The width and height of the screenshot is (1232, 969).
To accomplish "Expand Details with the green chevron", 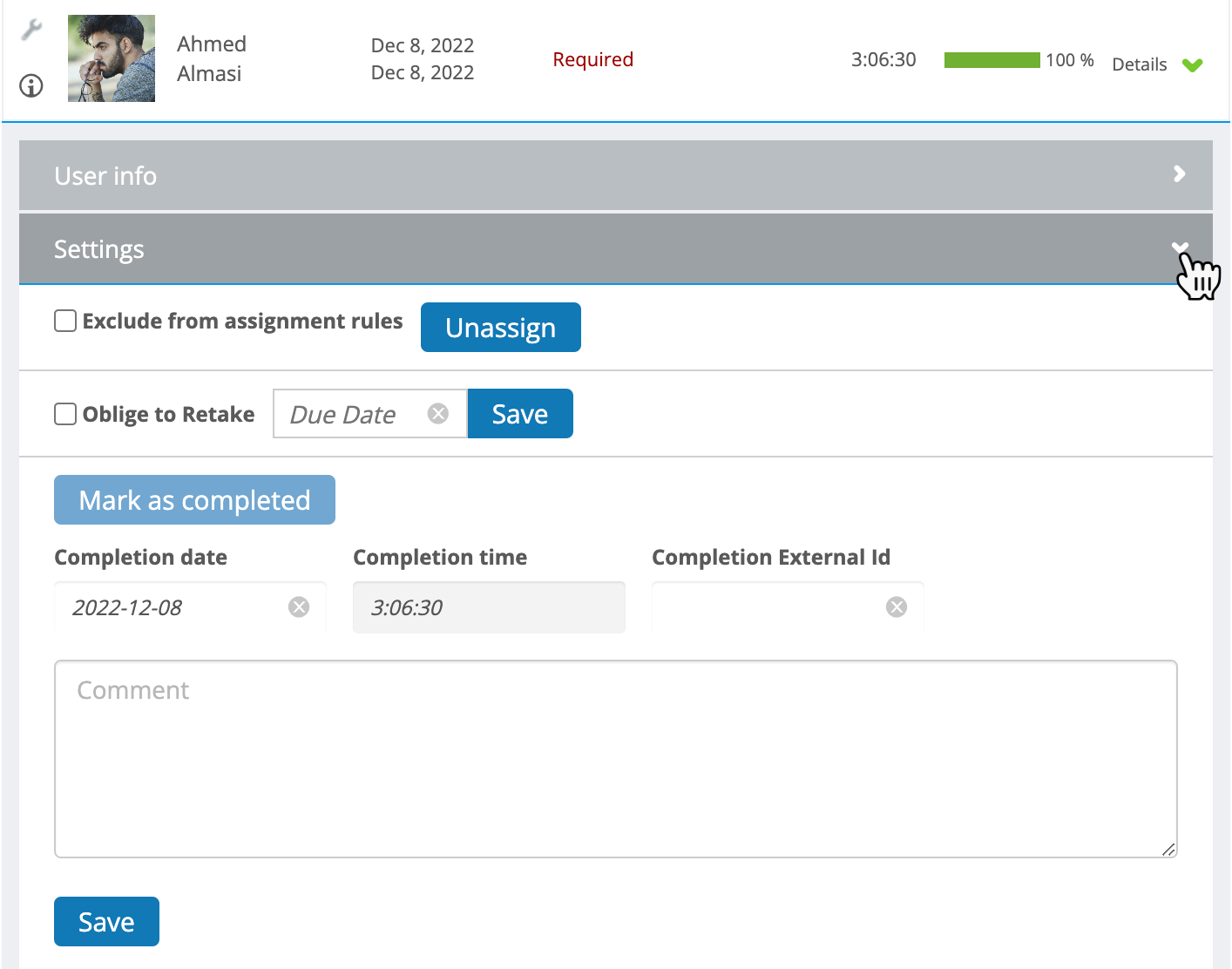I will coord(1193,64).
